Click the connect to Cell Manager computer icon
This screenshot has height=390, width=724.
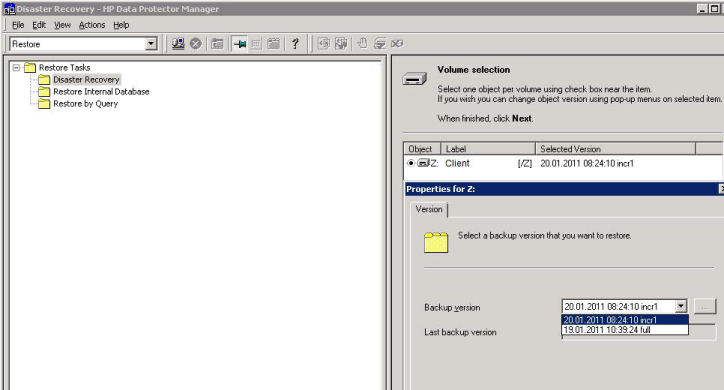tap(178, 44)
